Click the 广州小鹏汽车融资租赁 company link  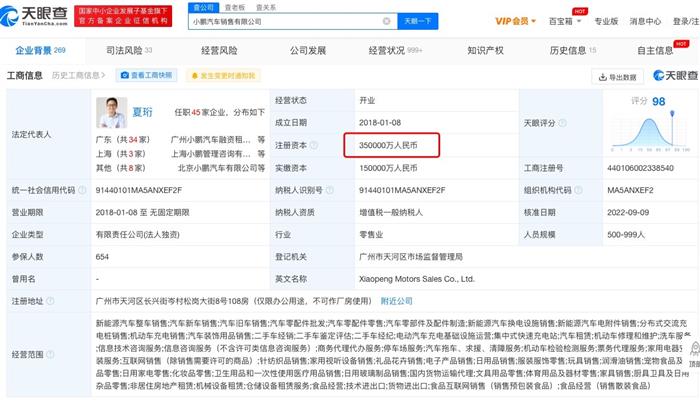211,140
